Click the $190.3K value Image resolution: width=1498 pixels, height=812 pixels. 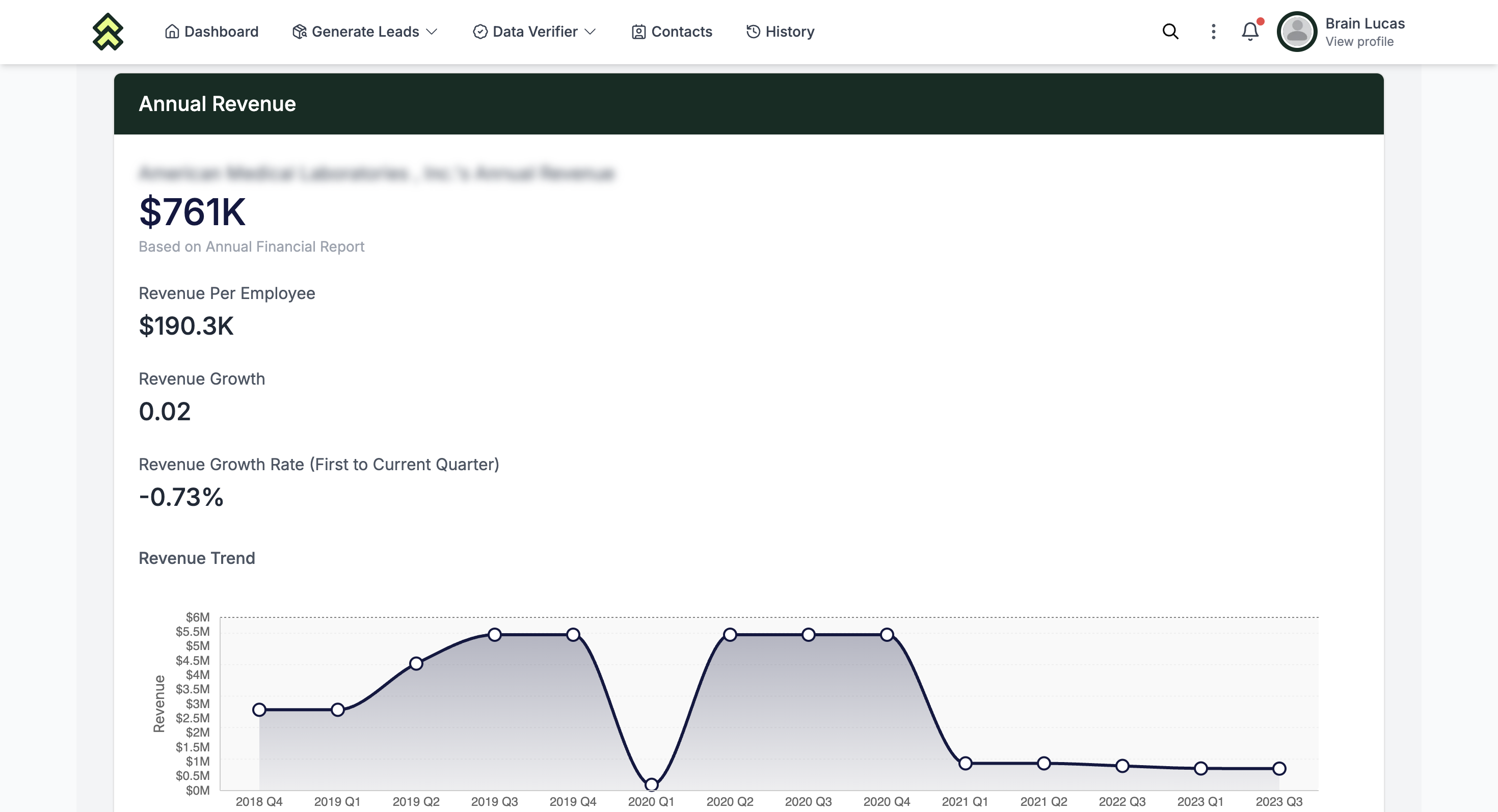(186, 326)
